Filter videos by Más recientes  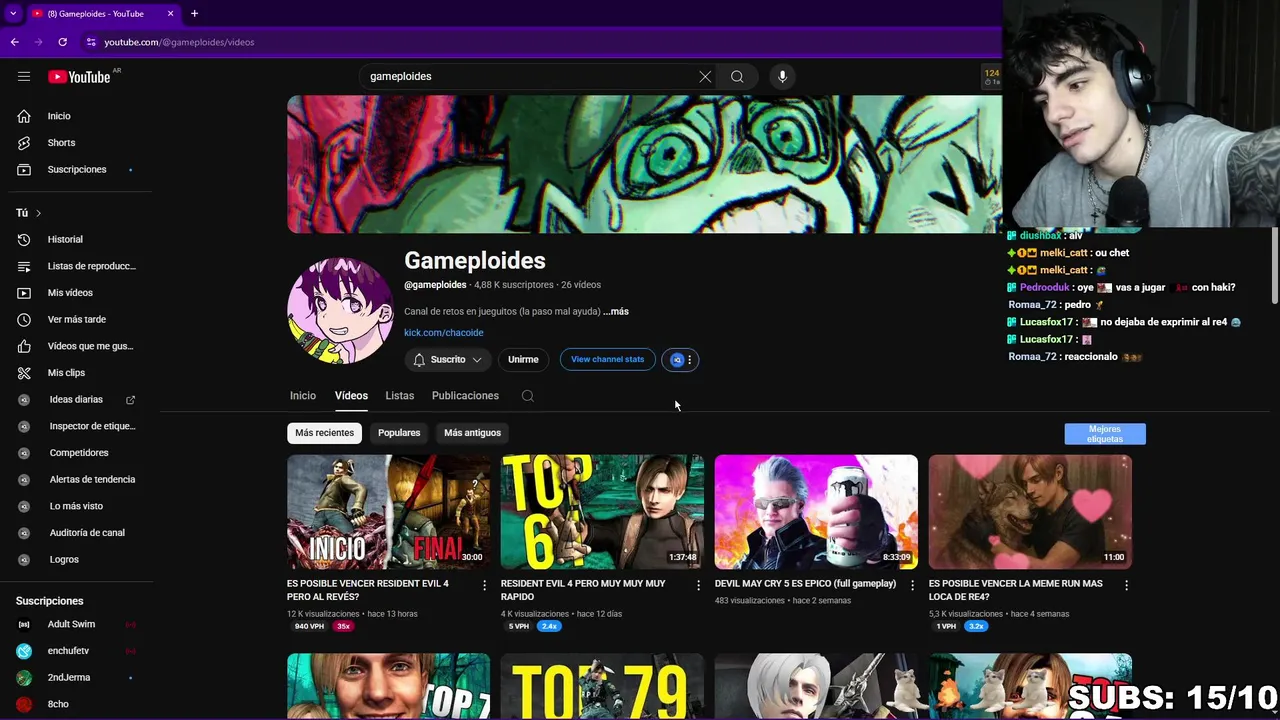(x=324, y=433)
